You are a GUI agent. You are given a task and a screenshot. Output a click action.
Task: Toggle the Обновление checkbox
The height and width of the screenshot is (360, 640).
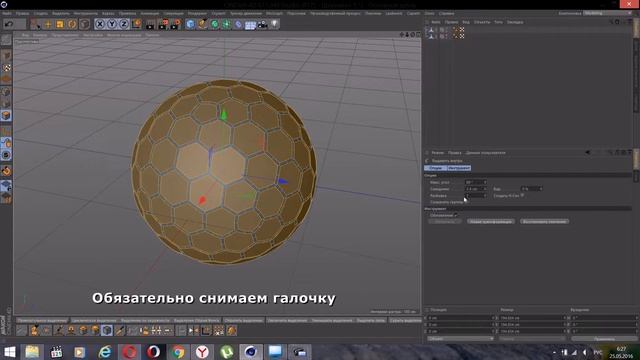click(x=456, y=215)
